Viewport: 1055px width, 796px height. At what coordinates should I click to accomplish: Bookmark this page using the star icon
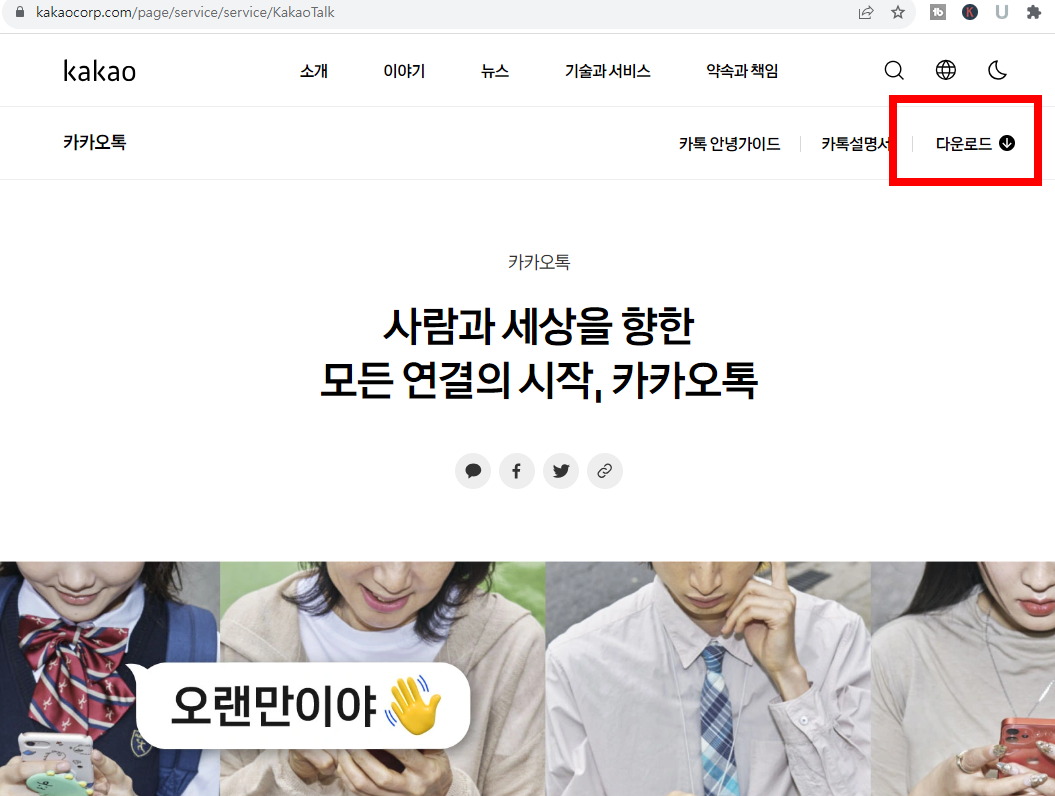[898, 14]
